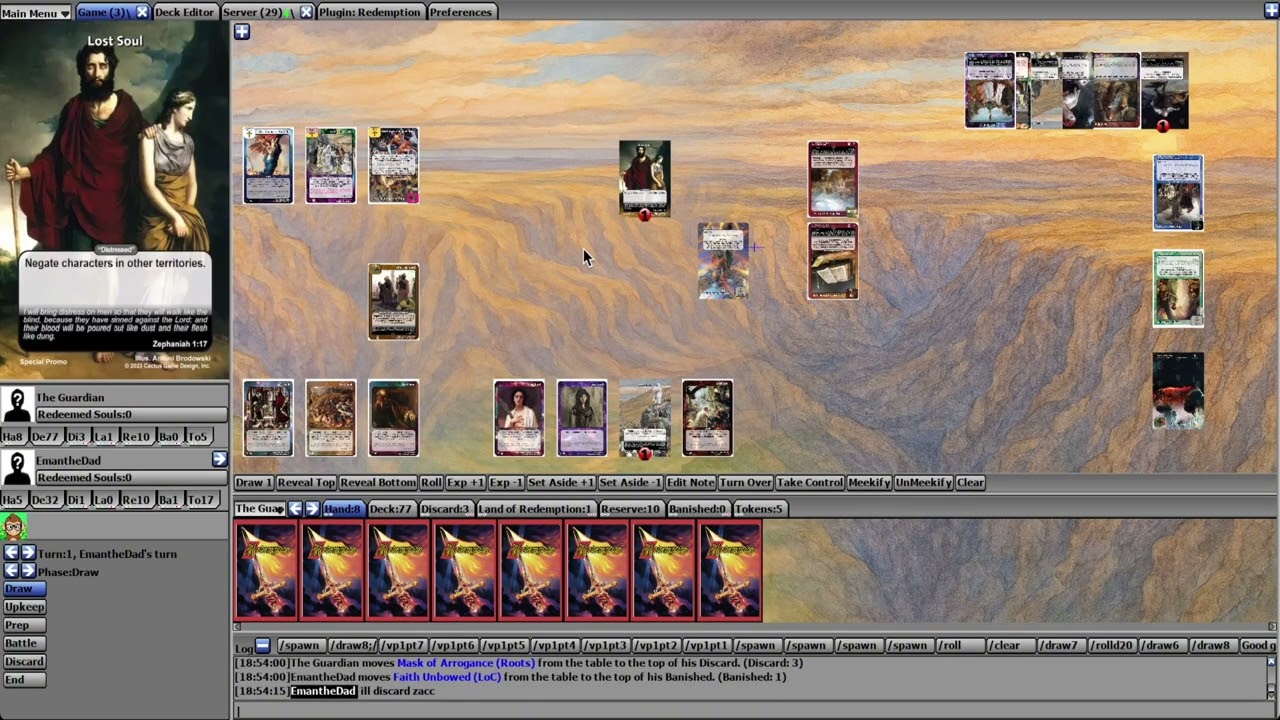Select the Banished:0 zone tab
Screen dimensions: 1280x720
697,509
